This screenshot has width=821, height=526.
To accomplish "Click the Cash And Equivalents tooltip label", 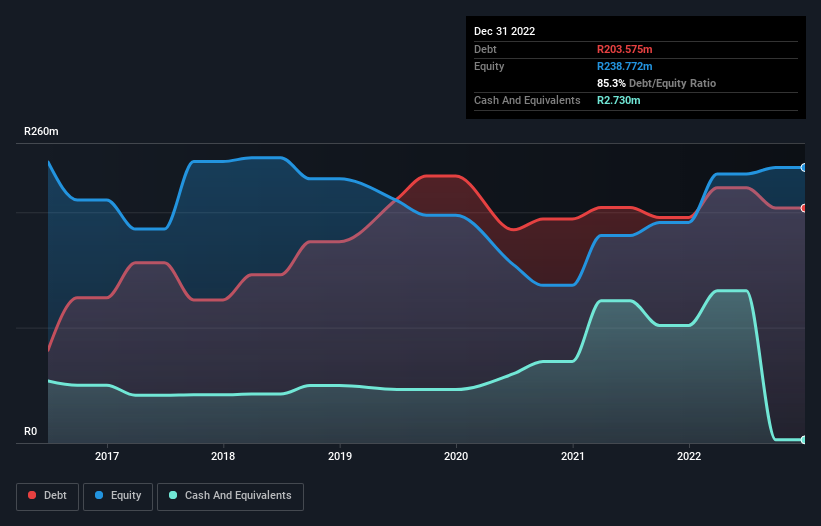I will click(527, 100).
